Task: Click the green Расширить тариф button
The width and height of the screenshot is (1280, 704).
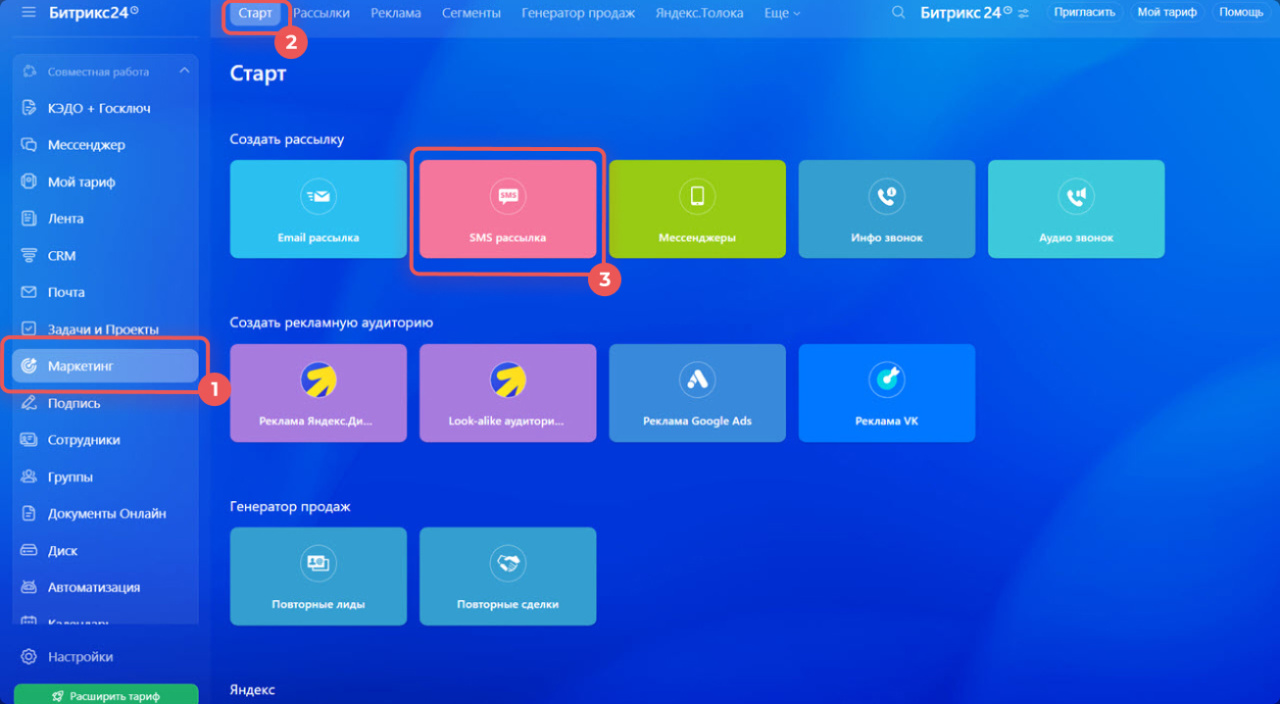Action: 106,696
